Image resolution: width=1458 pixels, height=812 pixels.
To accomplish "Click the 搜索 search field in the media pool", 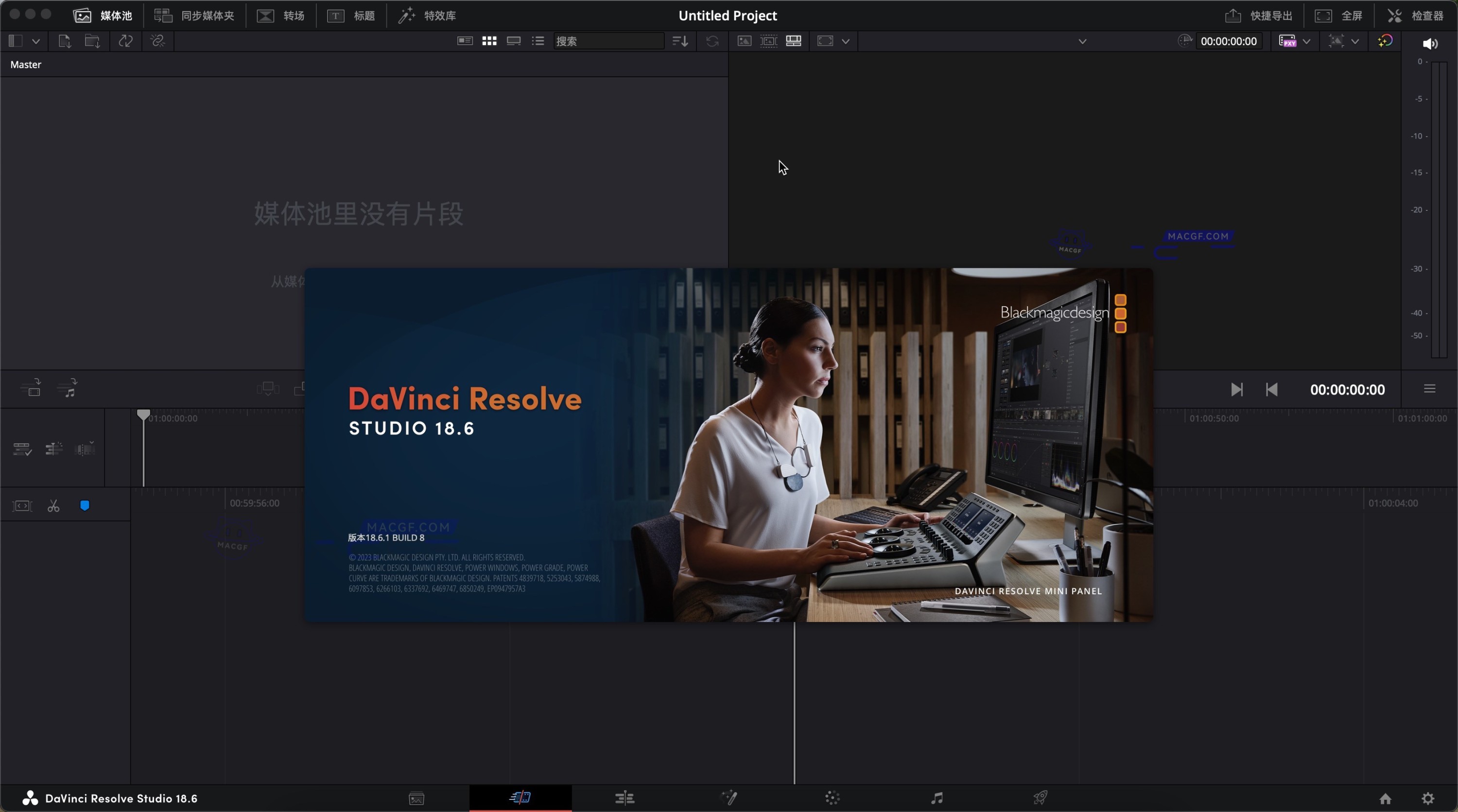I will point(609,41).
